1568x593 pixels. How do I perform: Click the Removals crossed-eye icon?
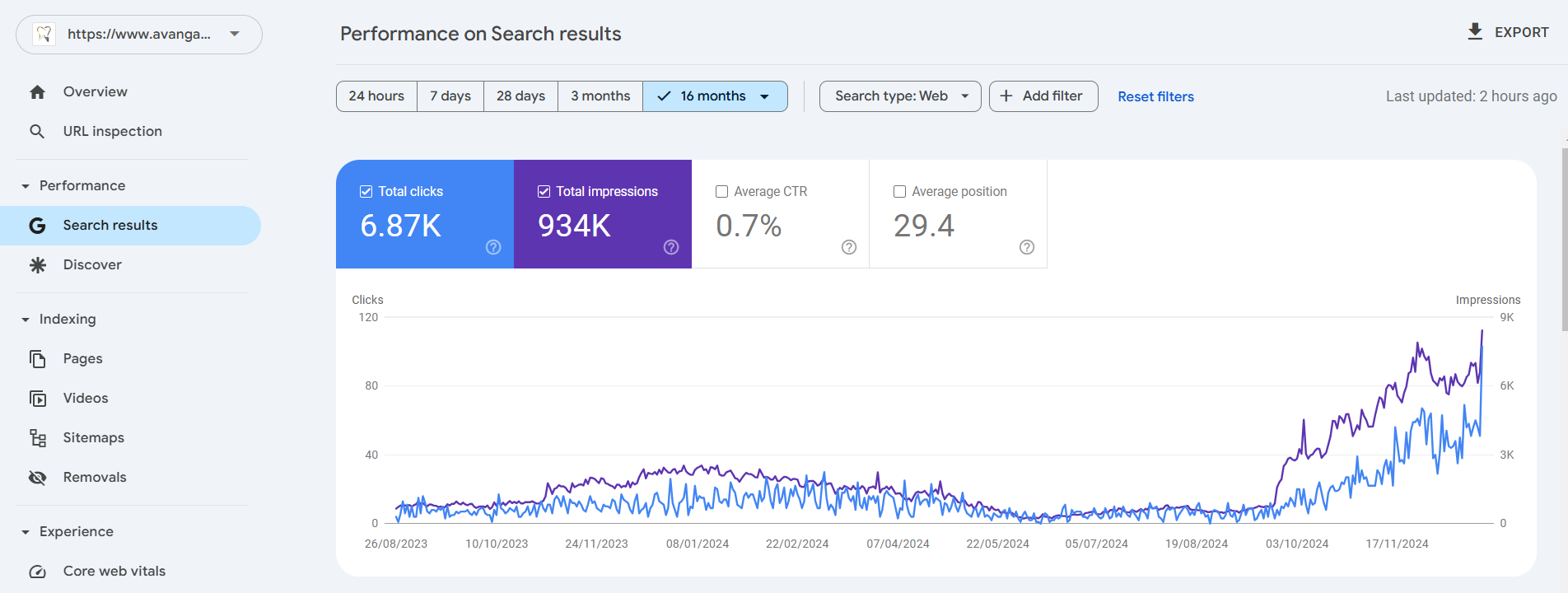[37, 478]
